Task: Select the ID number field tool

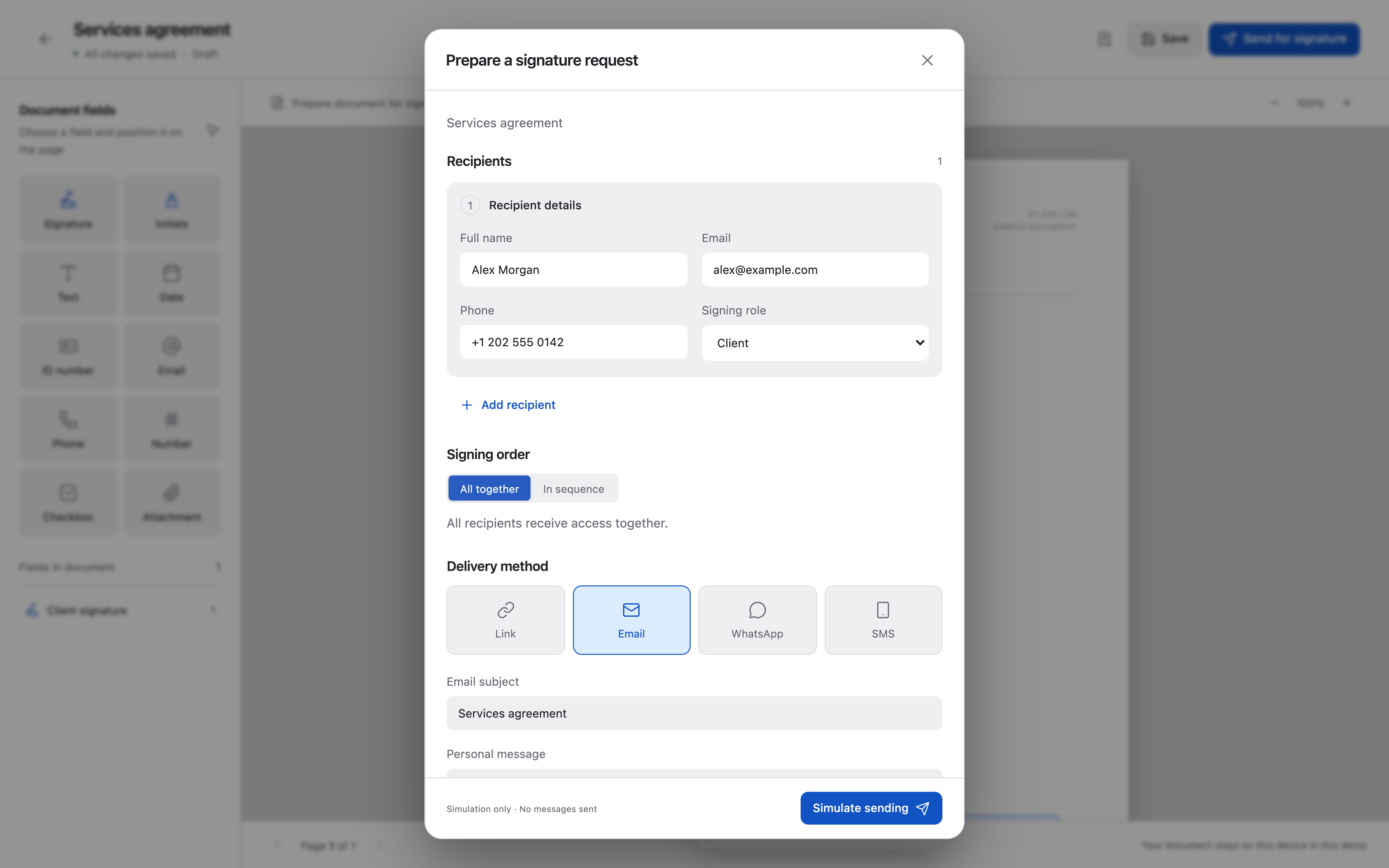Action: pos(68,355)
